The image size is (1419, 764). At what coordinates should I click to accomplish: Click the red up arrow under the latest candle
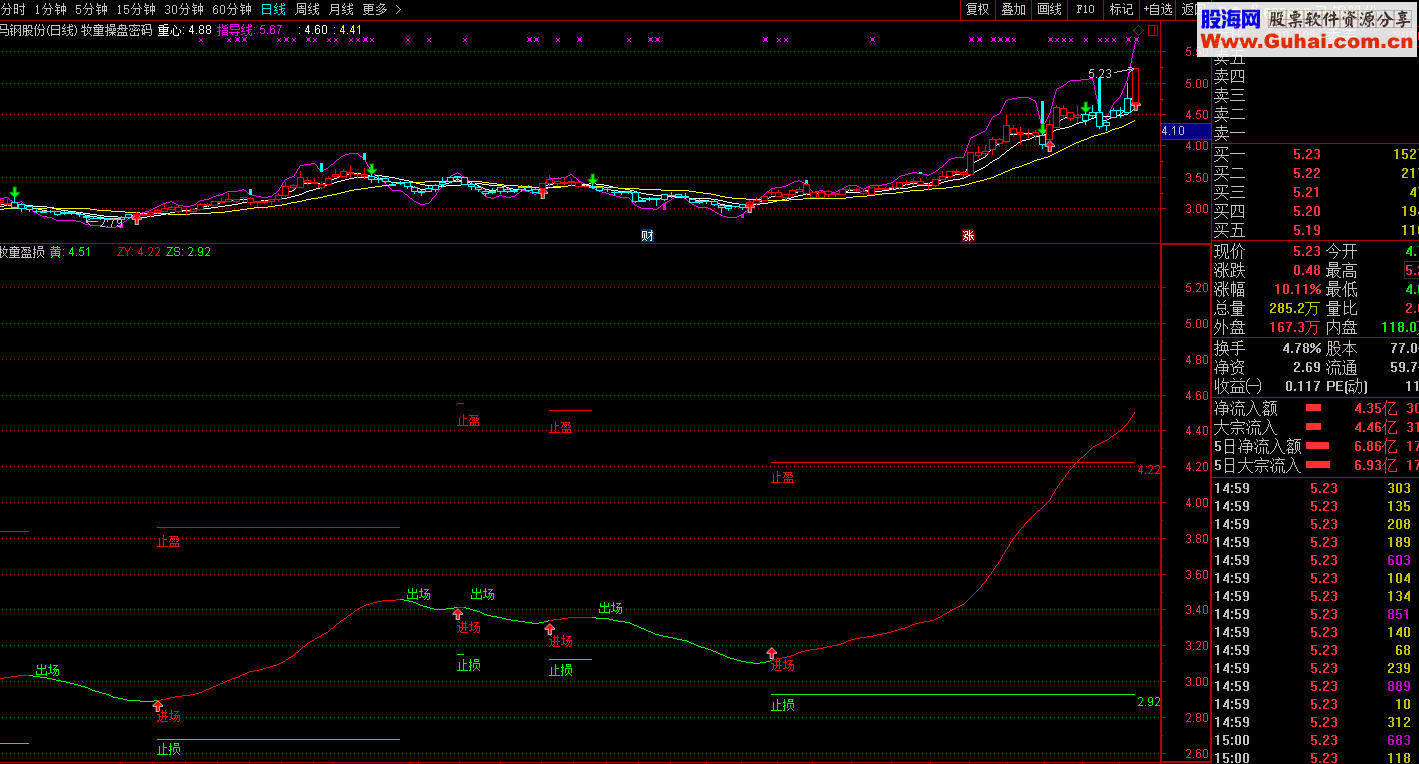(1135, 105)
